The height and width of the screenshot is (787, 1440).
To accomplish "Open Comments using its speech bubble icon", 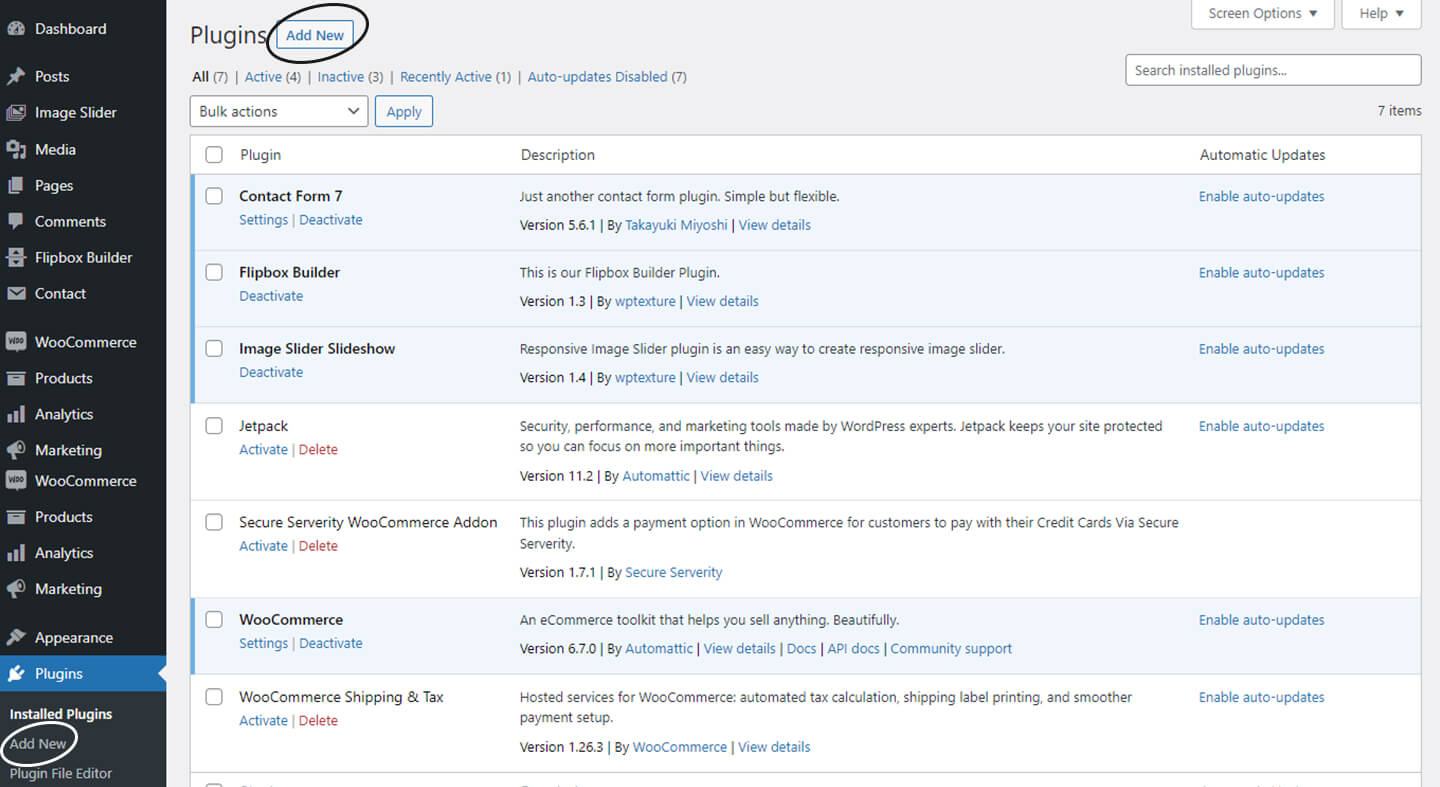I will pos(16,221).
